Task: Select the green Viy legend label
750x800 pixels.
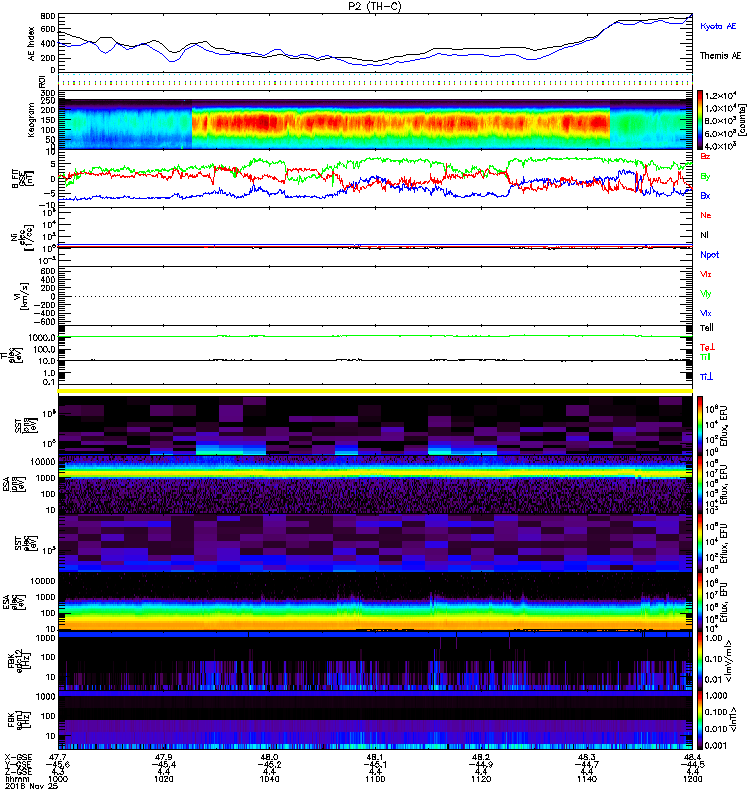Action: 706,294
